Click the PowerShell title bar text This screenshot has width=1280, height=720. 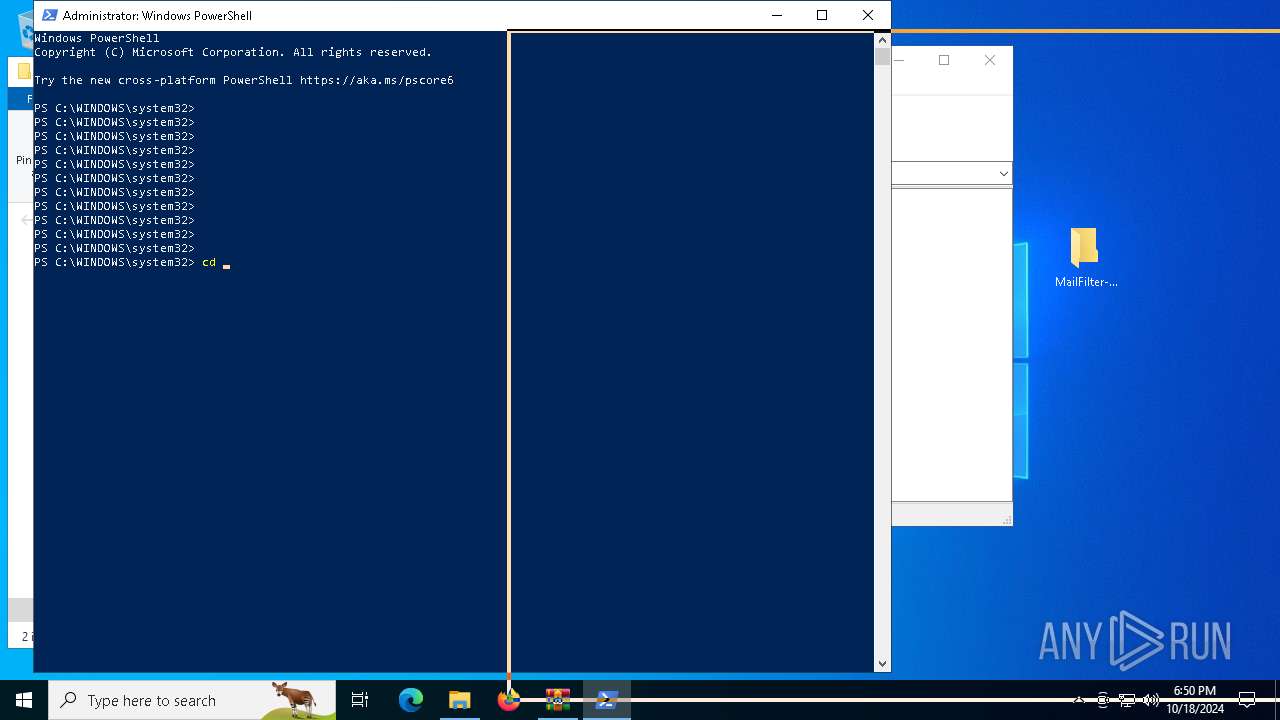[x=157, y=15]
